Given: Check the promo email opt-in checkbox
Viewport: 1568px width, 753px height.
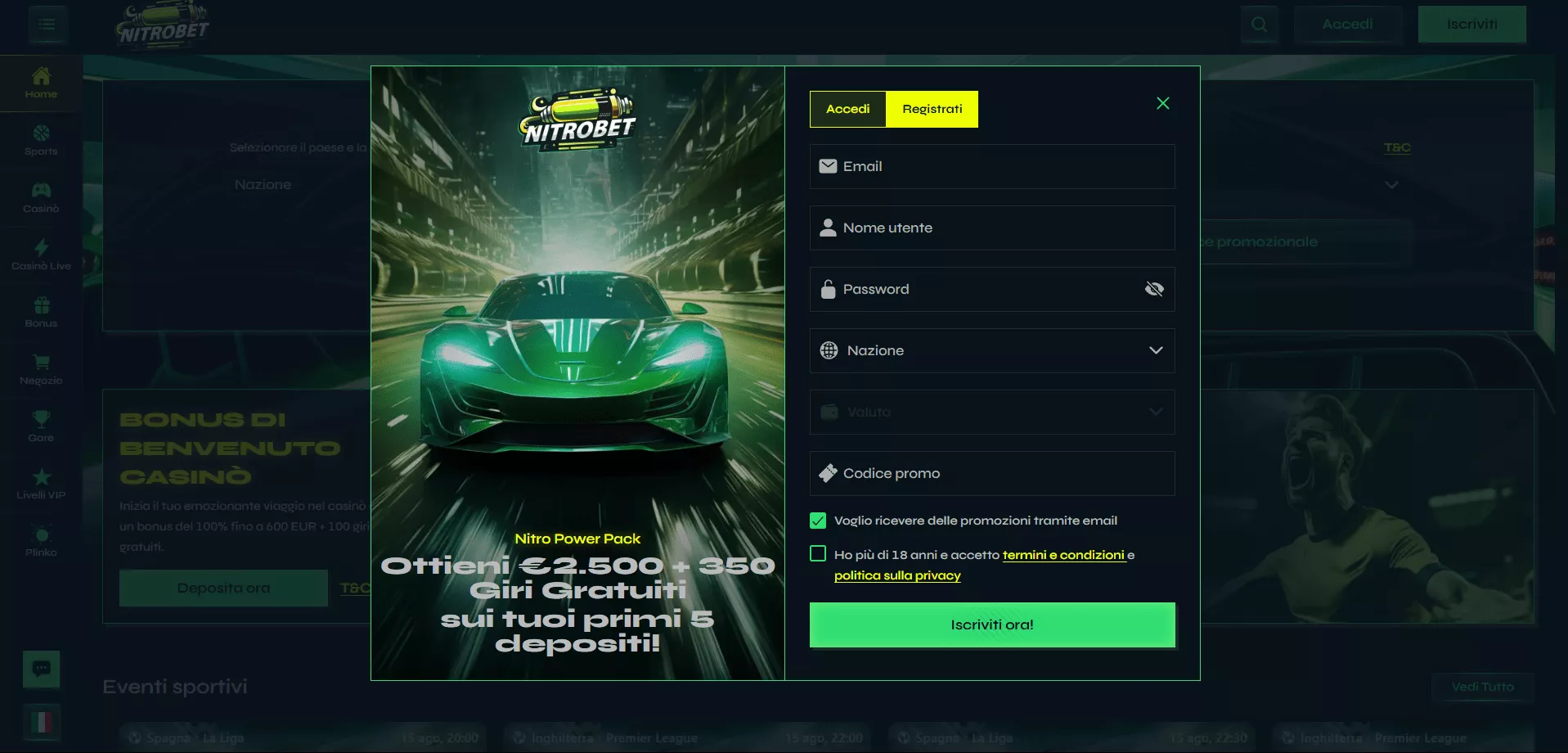Looking at the screenshot, I should pyautogui.click(x=818, y=521).
